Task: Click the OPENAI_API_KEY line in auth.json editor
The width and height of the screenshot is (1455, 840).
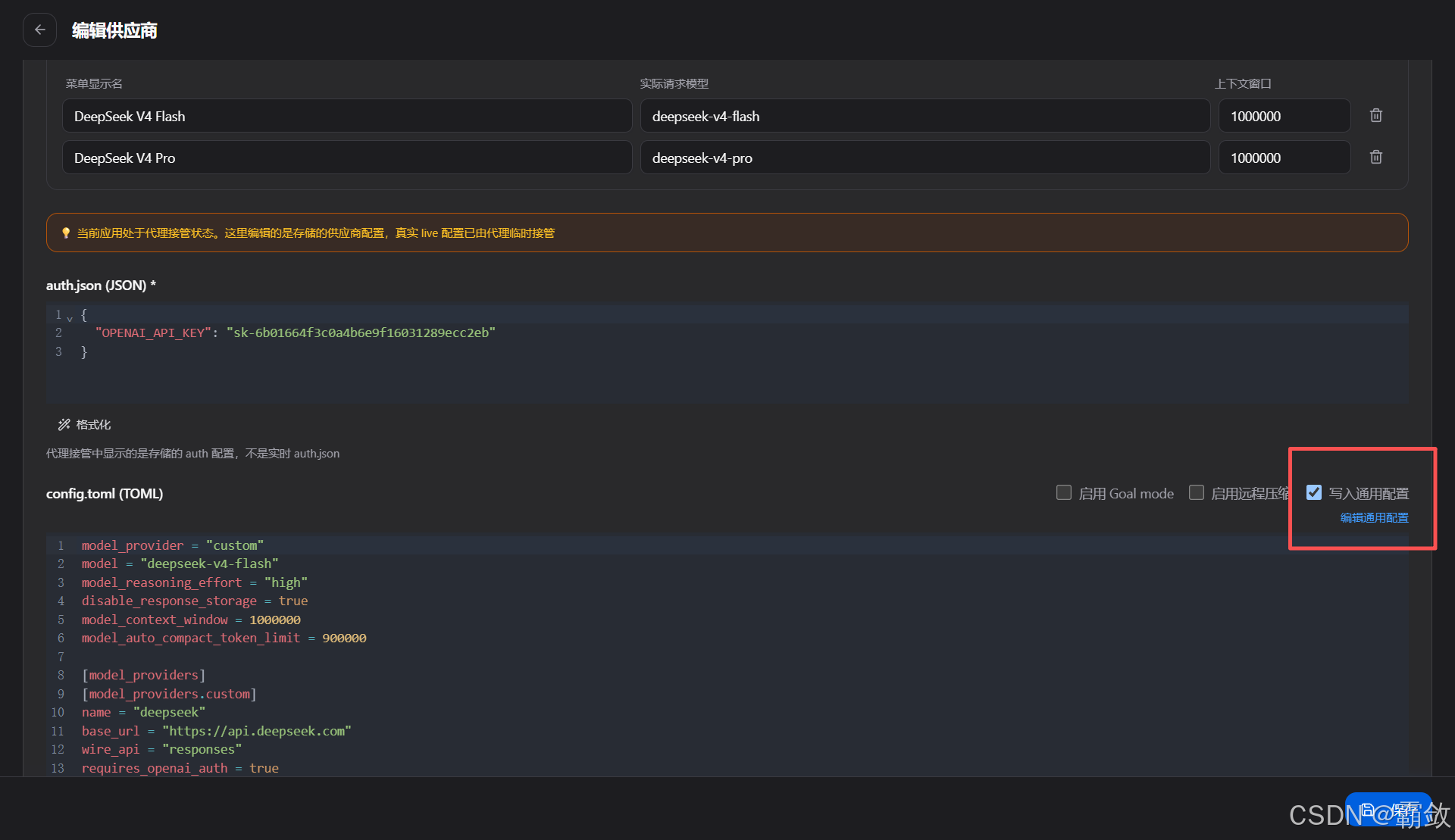Action: (296, 333)
